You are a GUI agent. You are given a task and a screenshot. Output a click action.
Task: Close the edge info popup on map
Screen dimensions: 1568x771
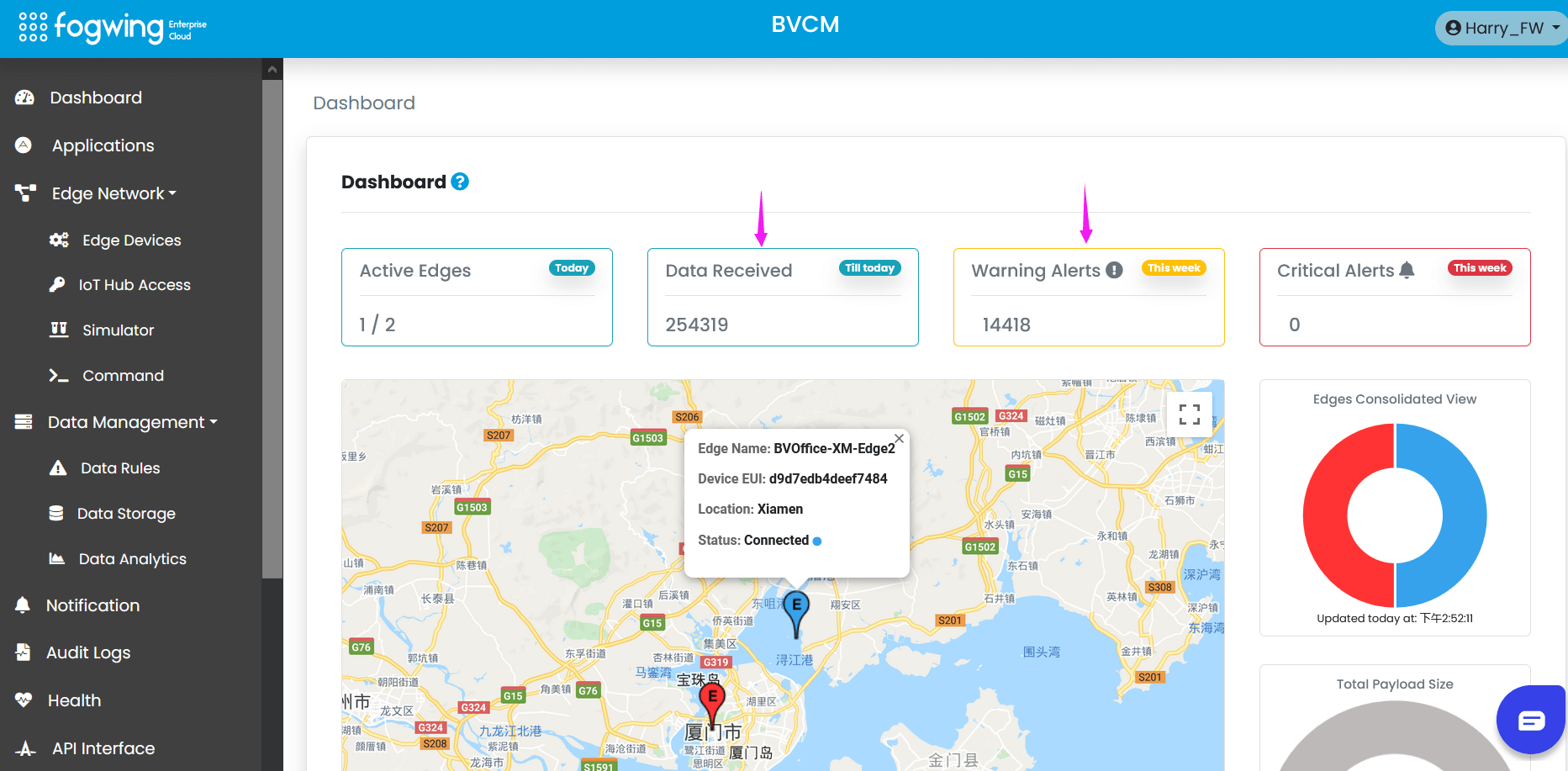[x=899, y=439]
